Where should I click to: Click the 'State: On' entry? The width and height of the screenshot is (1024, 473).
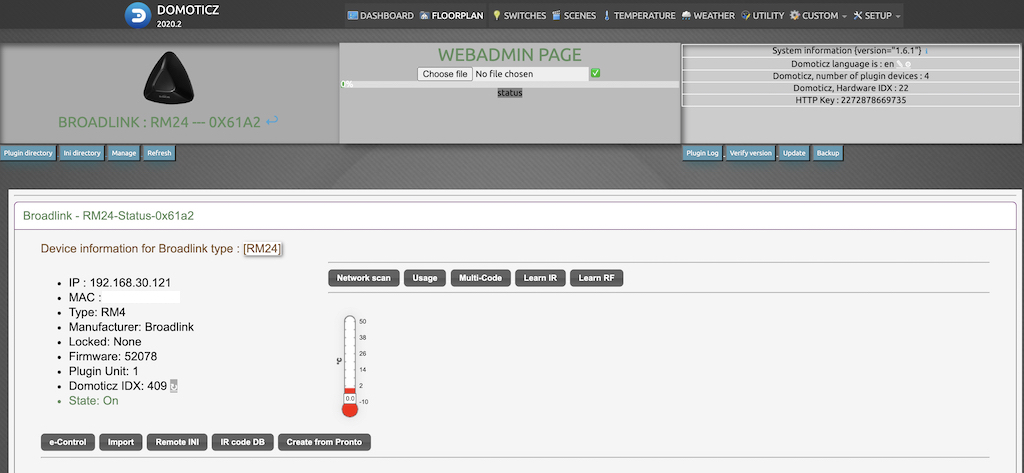pyautogui.click(x=93, y=400)
